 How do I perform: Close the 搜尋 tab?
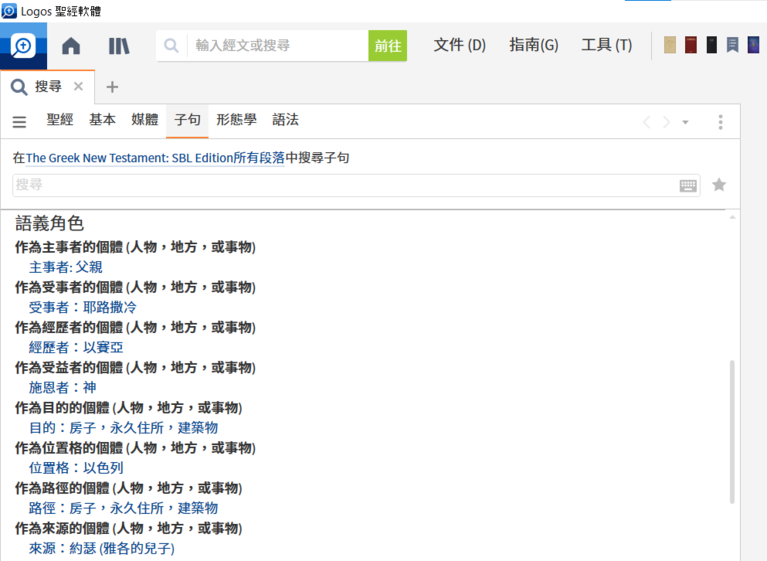[78, 87]
